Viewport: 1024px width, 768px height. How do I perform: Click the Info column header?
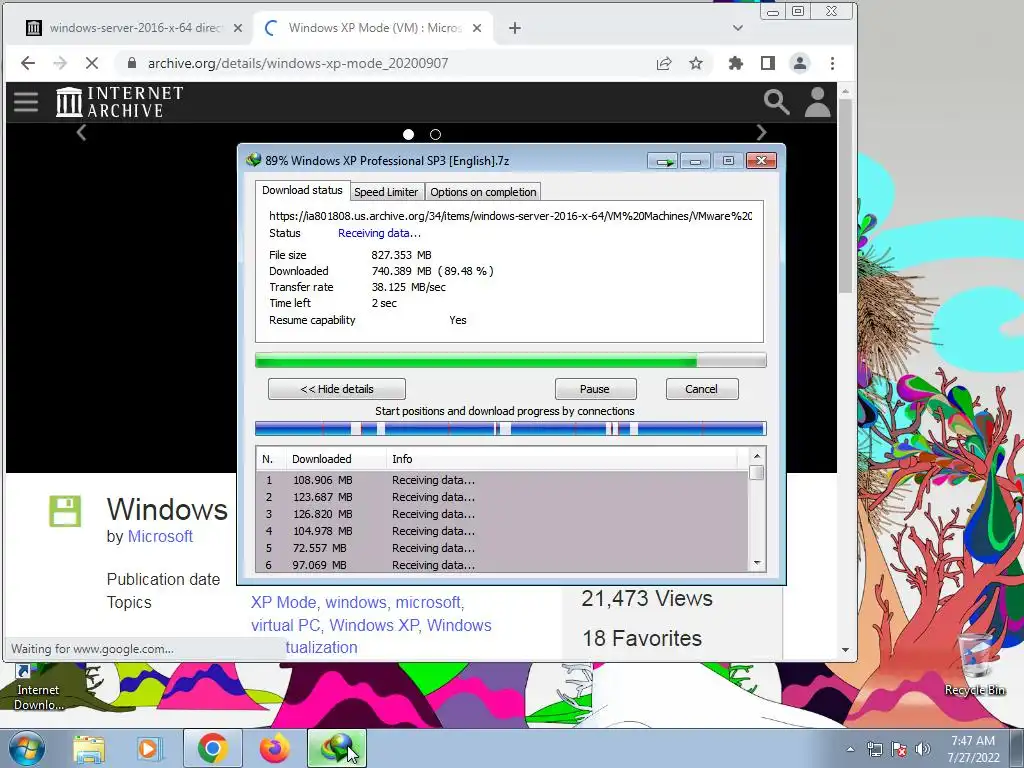[x=562, y=459]
